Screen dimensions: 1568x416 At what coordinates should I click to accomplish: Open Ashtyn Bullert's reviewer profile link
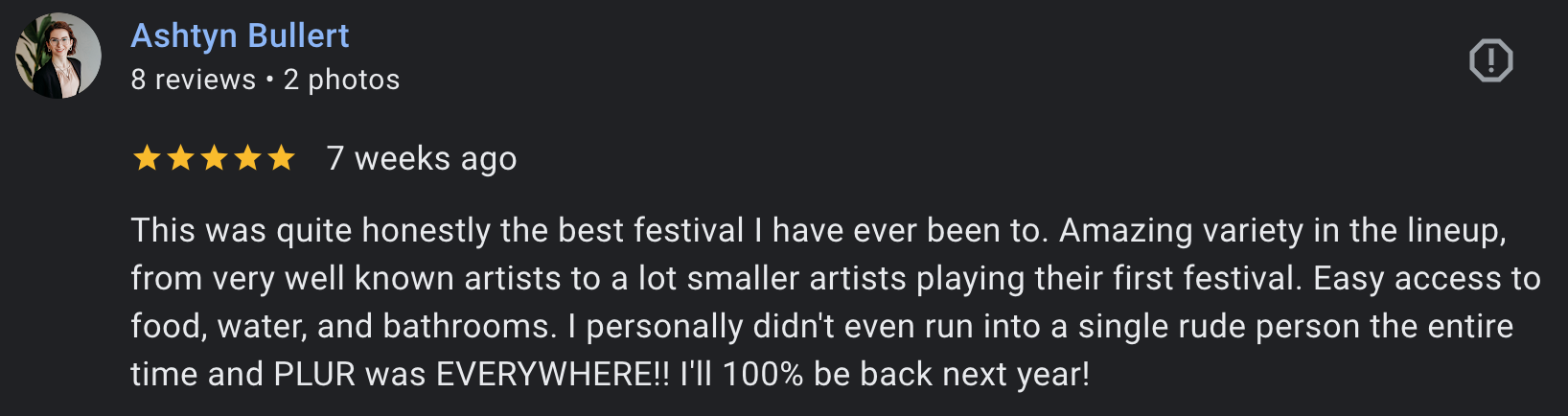240,35
